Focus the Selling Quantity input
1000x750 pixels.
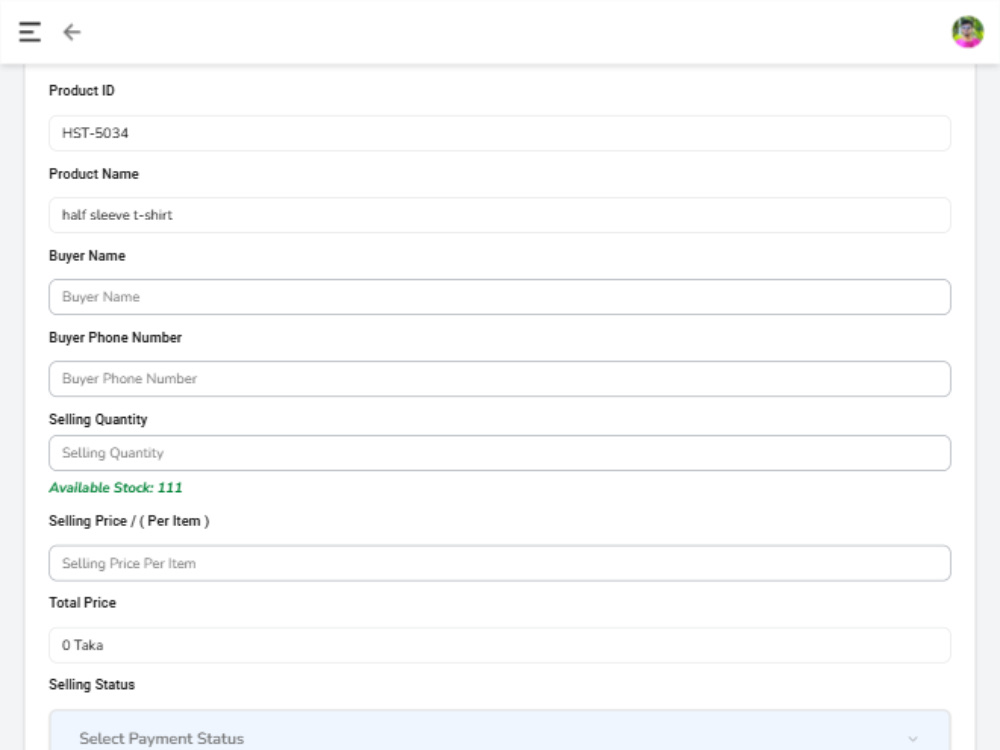pyautogui.click(x=499, y=453)
